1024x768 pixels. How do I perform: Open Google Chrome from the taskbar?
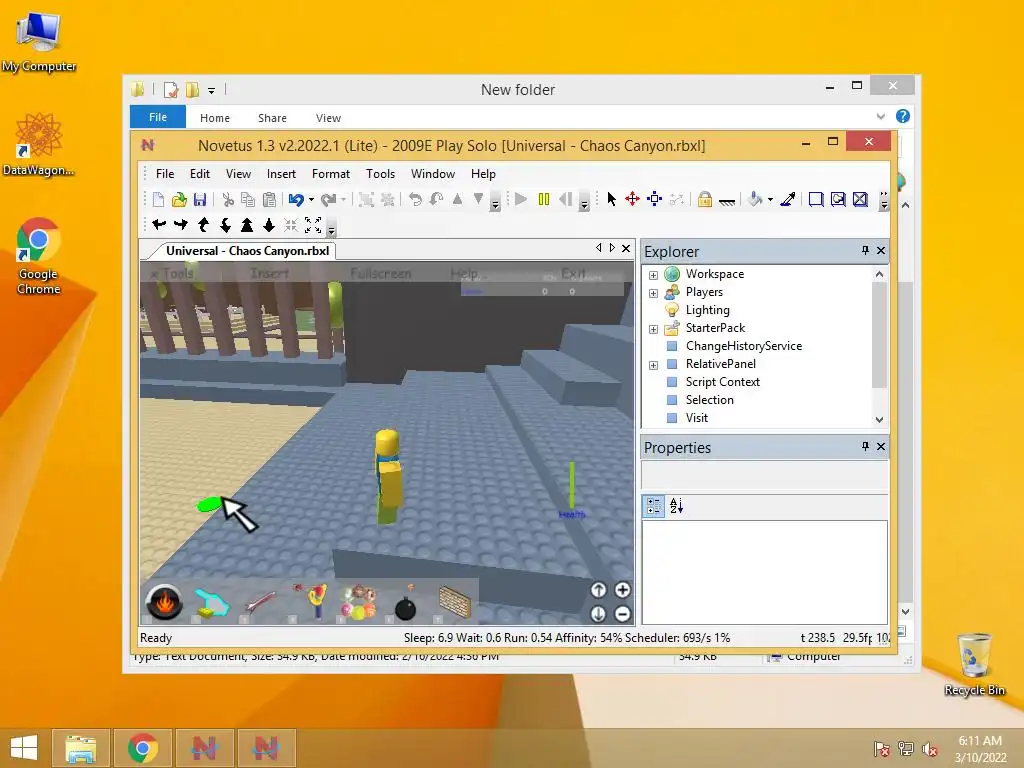pos(142,748)
